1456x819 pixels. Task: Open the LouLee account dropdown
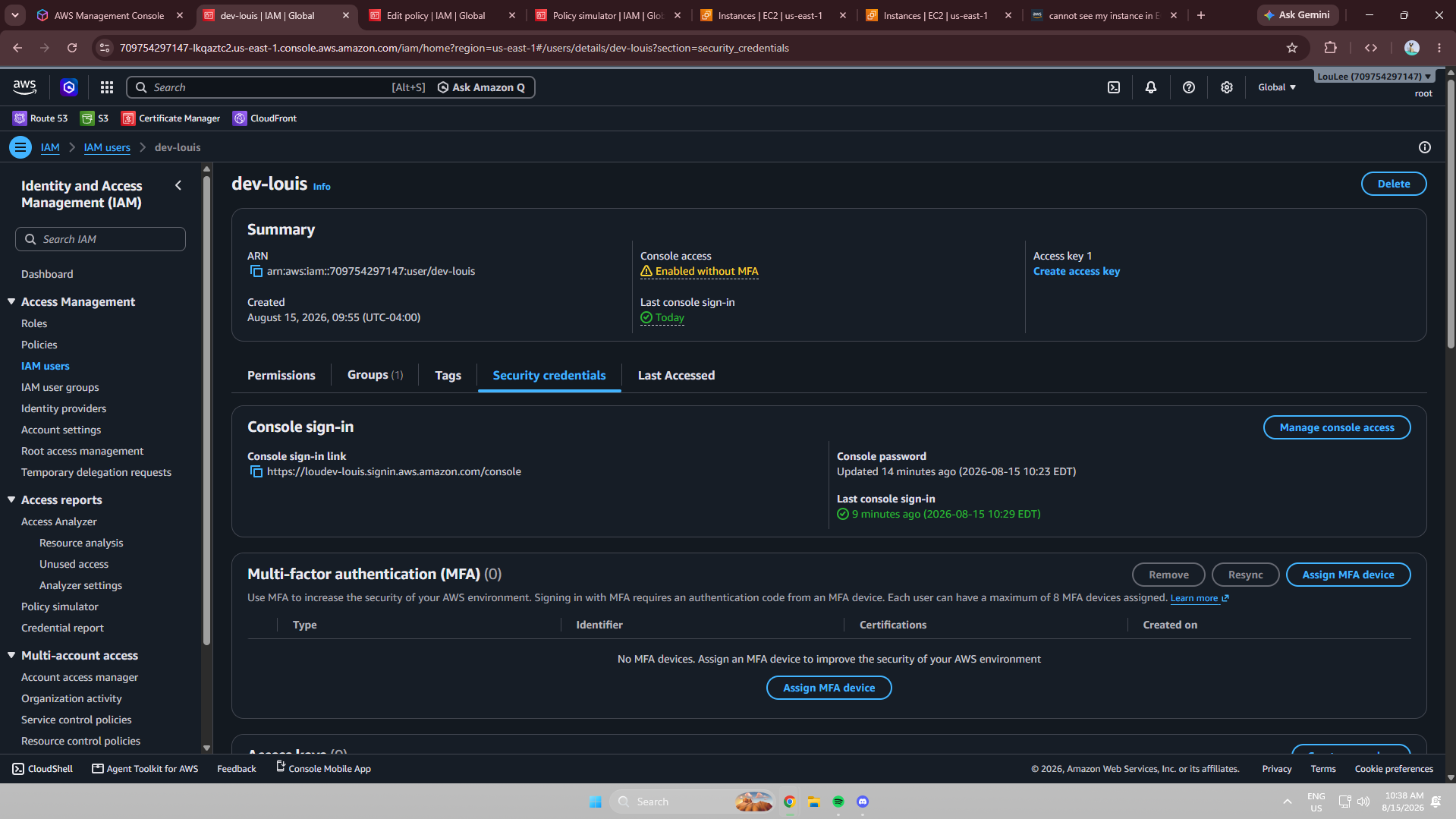(x=1374, y=76)
